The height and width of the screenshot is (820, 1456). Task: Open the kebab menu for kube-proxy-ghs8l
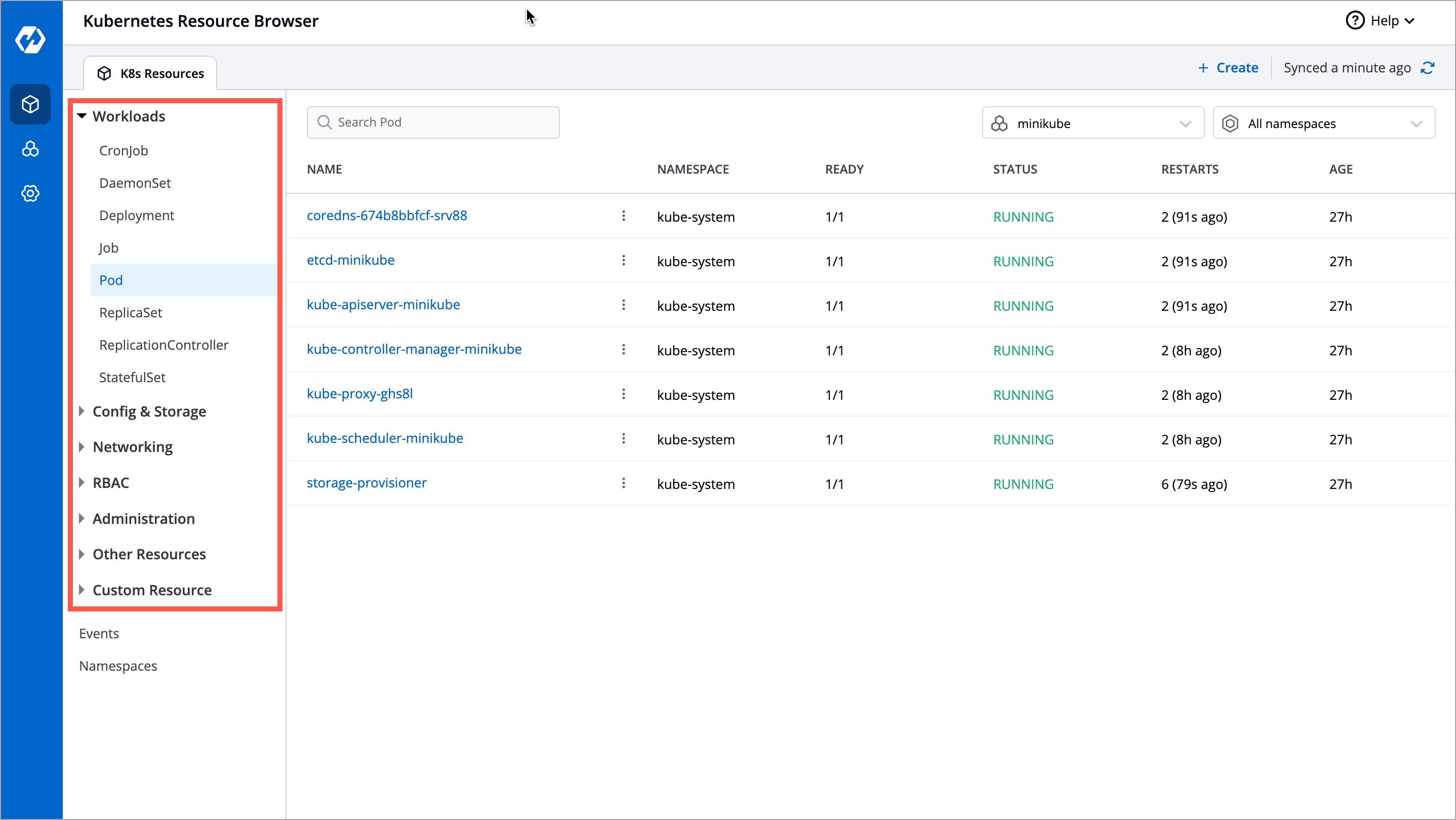click(x=623, y=394)
